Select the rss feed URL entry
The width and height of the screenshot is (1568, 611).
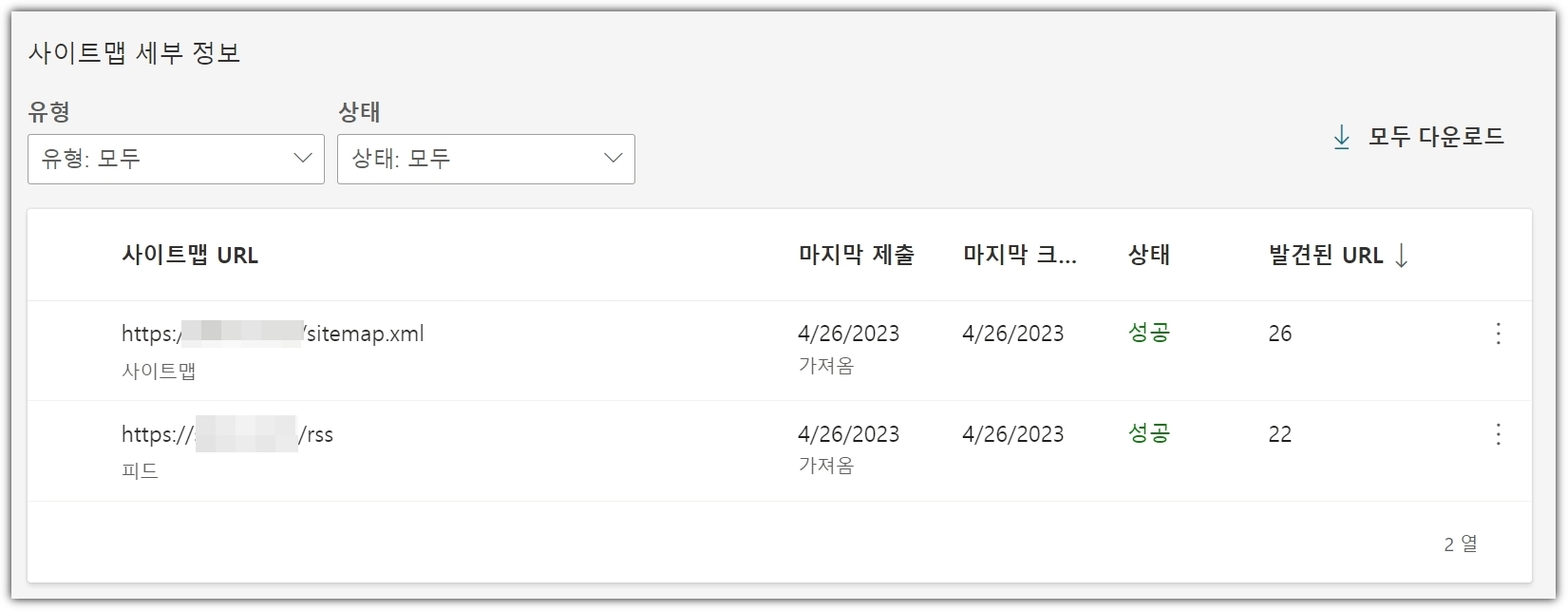point(230,434)
